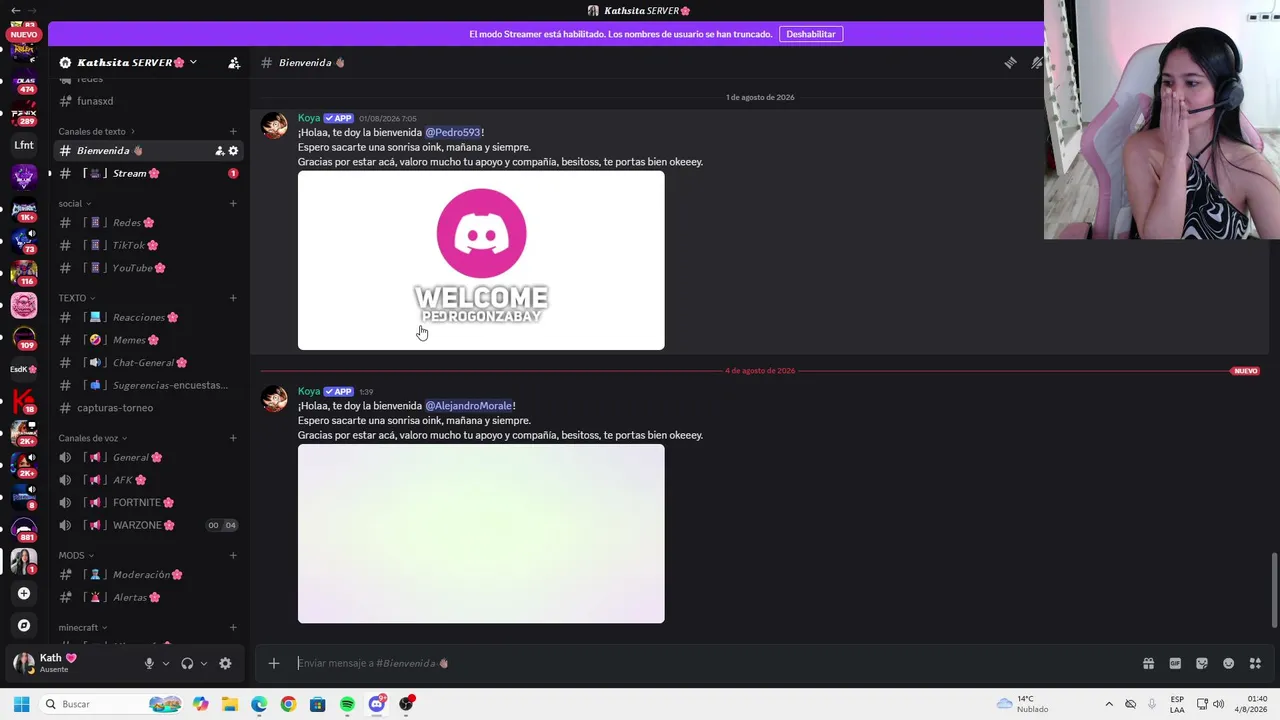Open headphone output options arrow

point(204,663)
